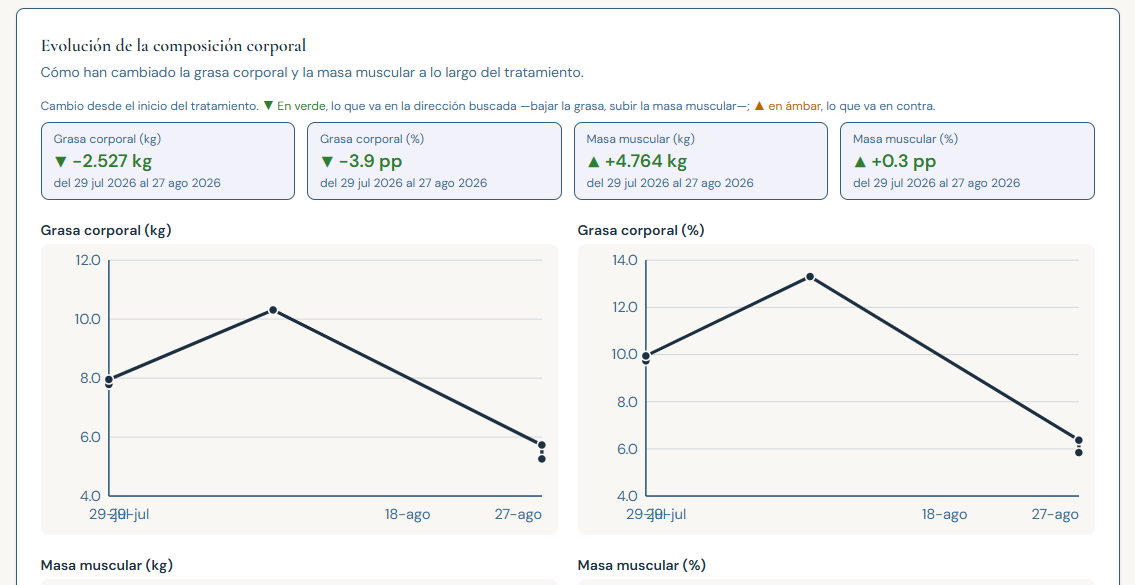Click the "Grasa corporal (%)" title above the chart
This screenshot has height=585, width=1135.
(x=641, y=230)
